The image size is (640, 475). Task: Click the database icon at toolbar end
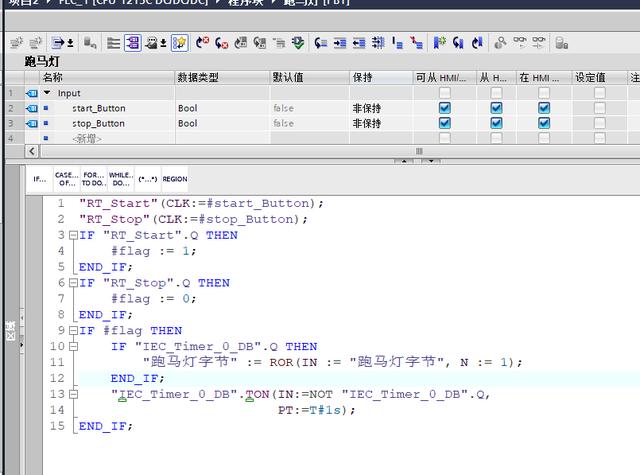(562, 42)
